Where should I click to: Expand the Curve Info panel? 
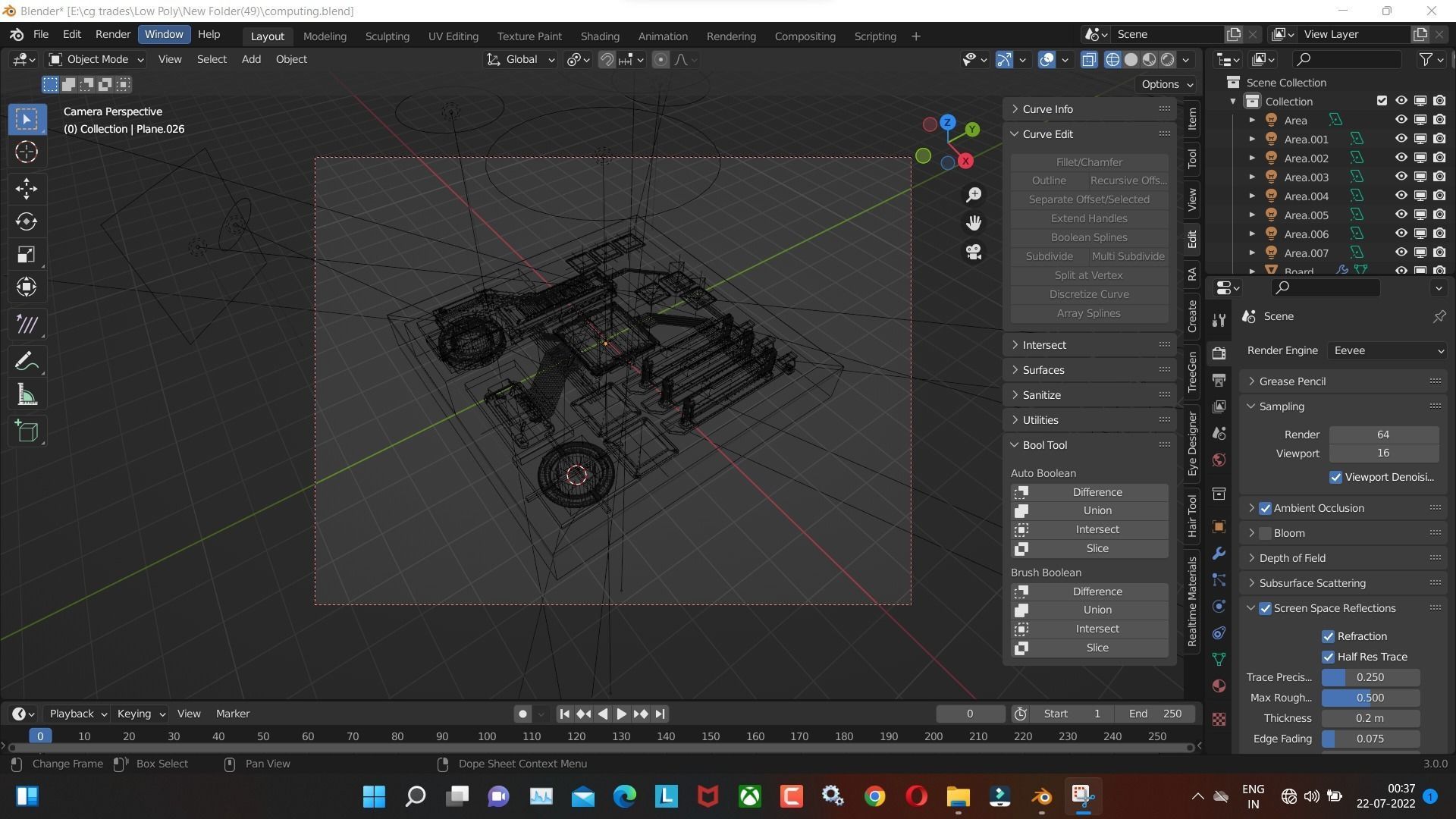[x=1090, y=109]
